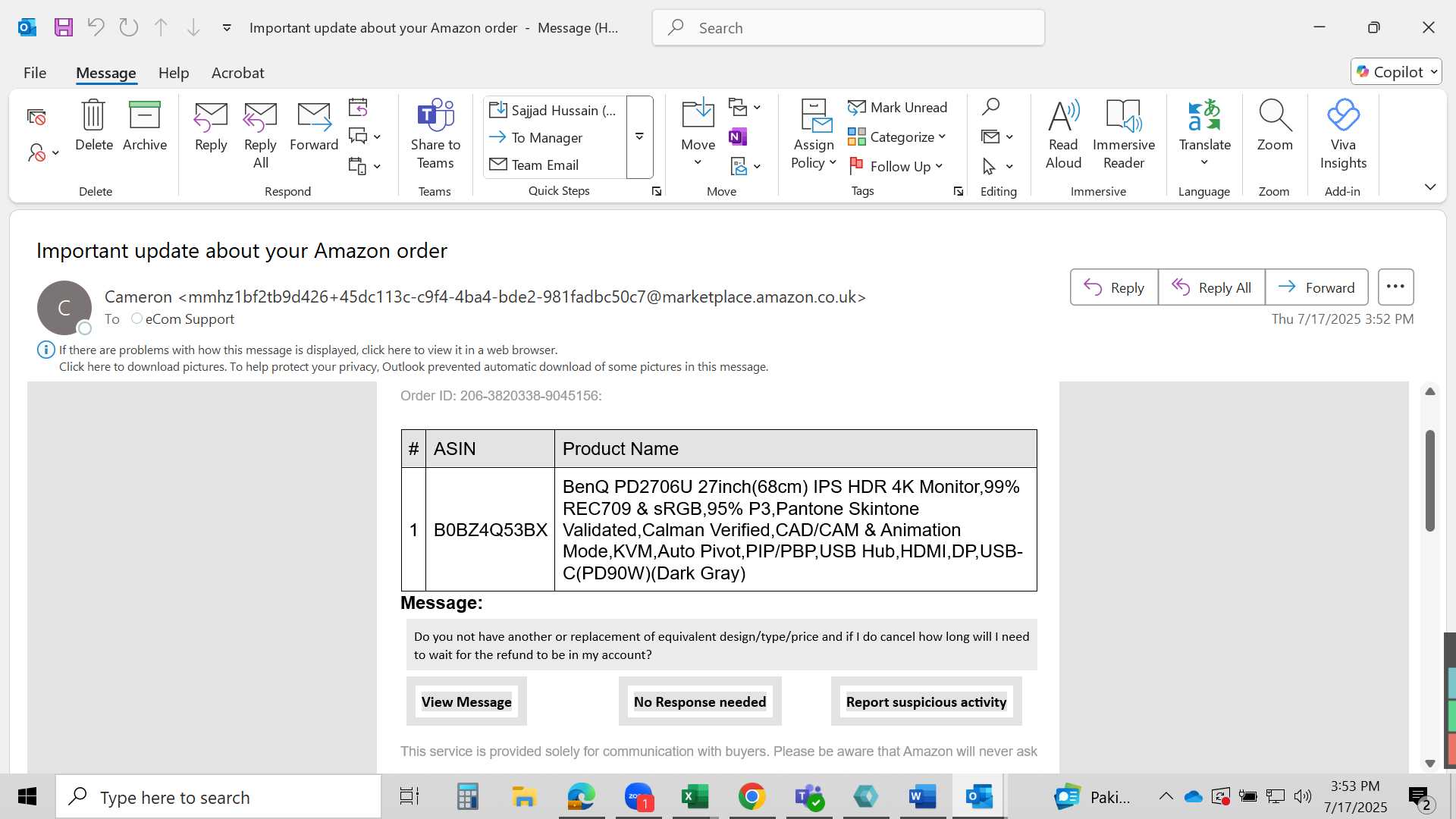Screen dimensions: 1456x819
Task: Collapse the ribbon chevron
Action: pyautogui.click(x=1430, y=187)
